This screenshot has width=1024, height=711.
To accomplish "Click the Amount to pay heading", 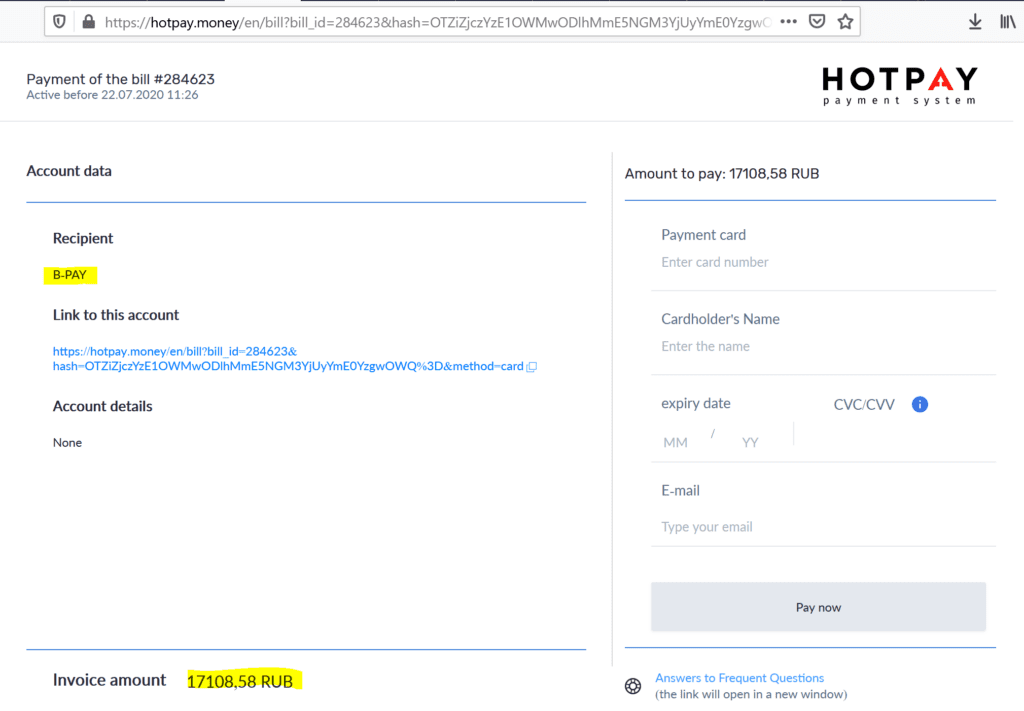I will tap(722, 174).
